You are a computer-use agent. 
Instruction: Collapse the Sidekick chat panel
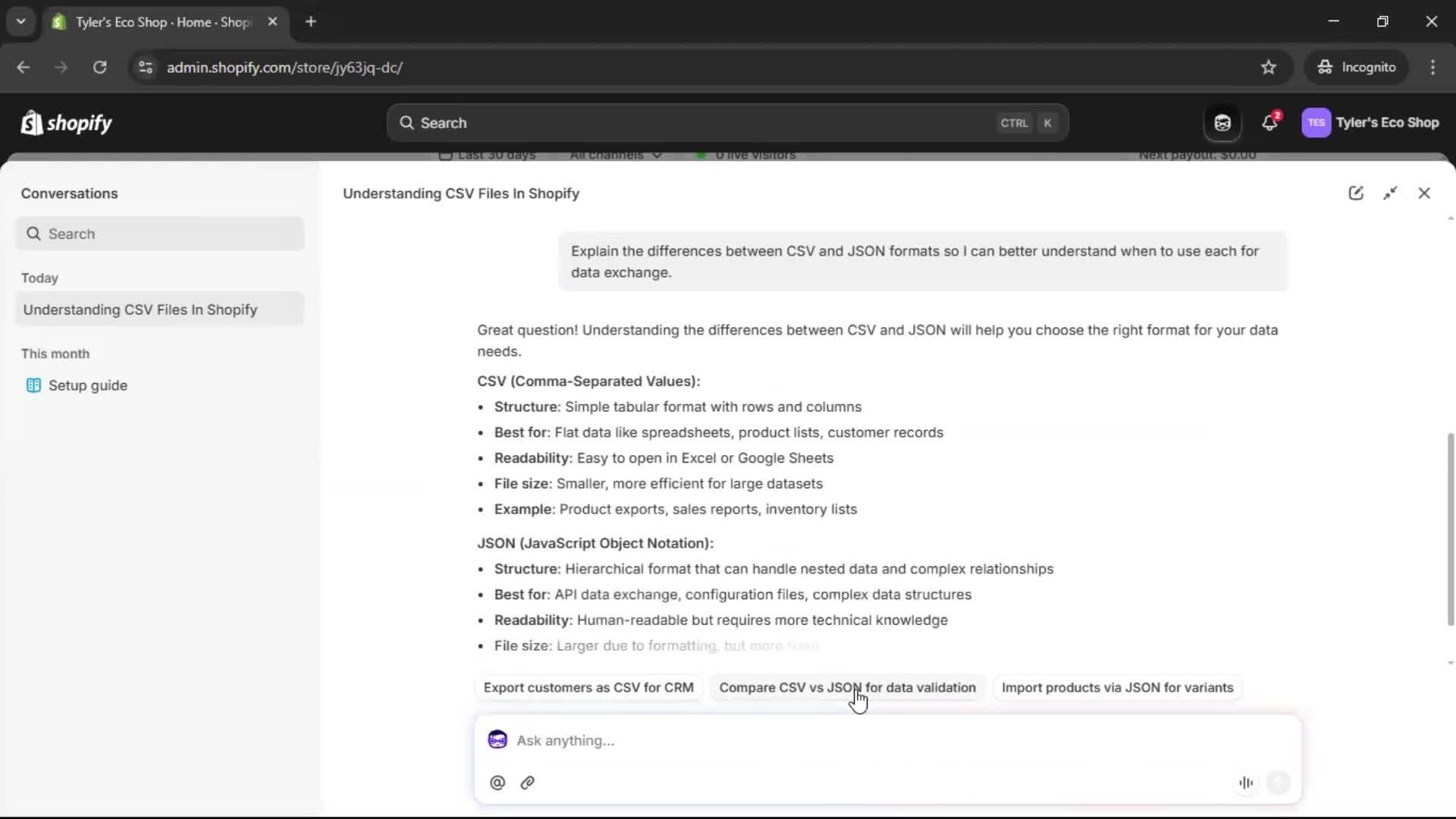1391,193
